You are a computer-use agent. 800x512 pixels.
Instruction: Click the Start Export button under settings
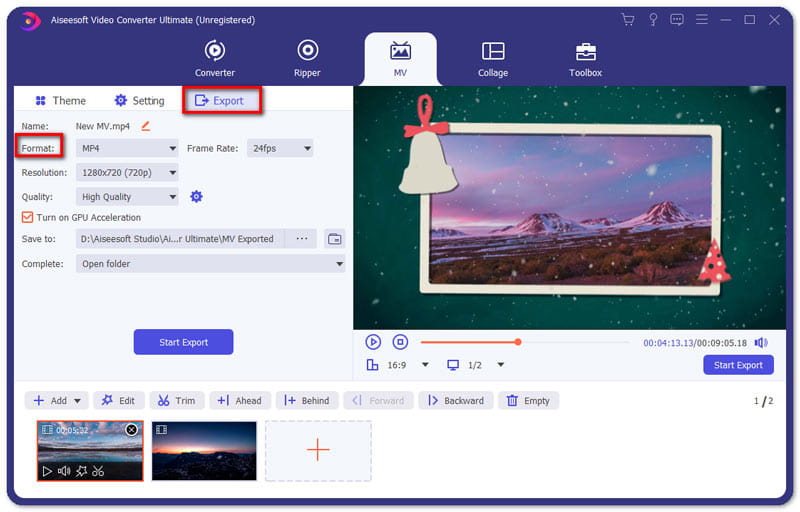(x=183, y=342)
